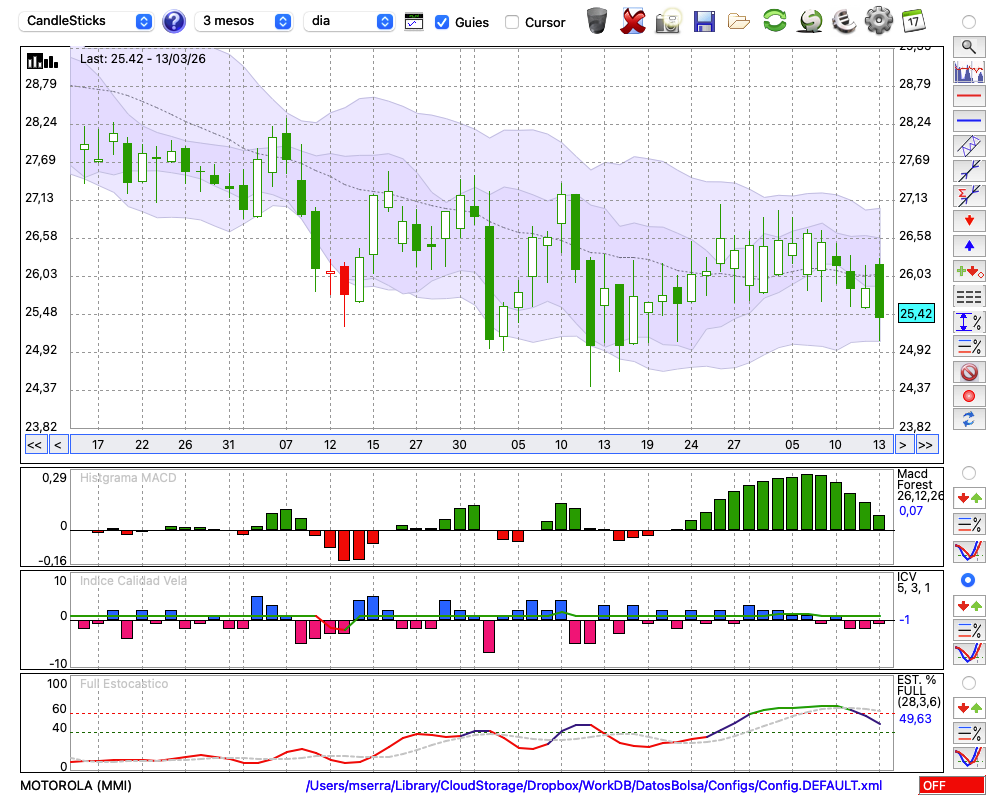
Task: Click the 'Histograma MACD' panel title
Action: pos(128,478)
